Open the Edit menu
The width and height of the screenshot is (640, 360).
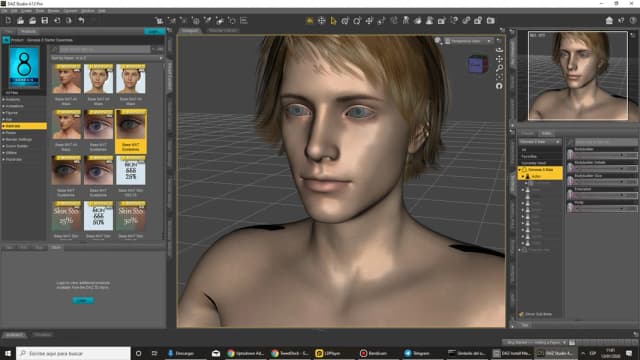point(14,11)
